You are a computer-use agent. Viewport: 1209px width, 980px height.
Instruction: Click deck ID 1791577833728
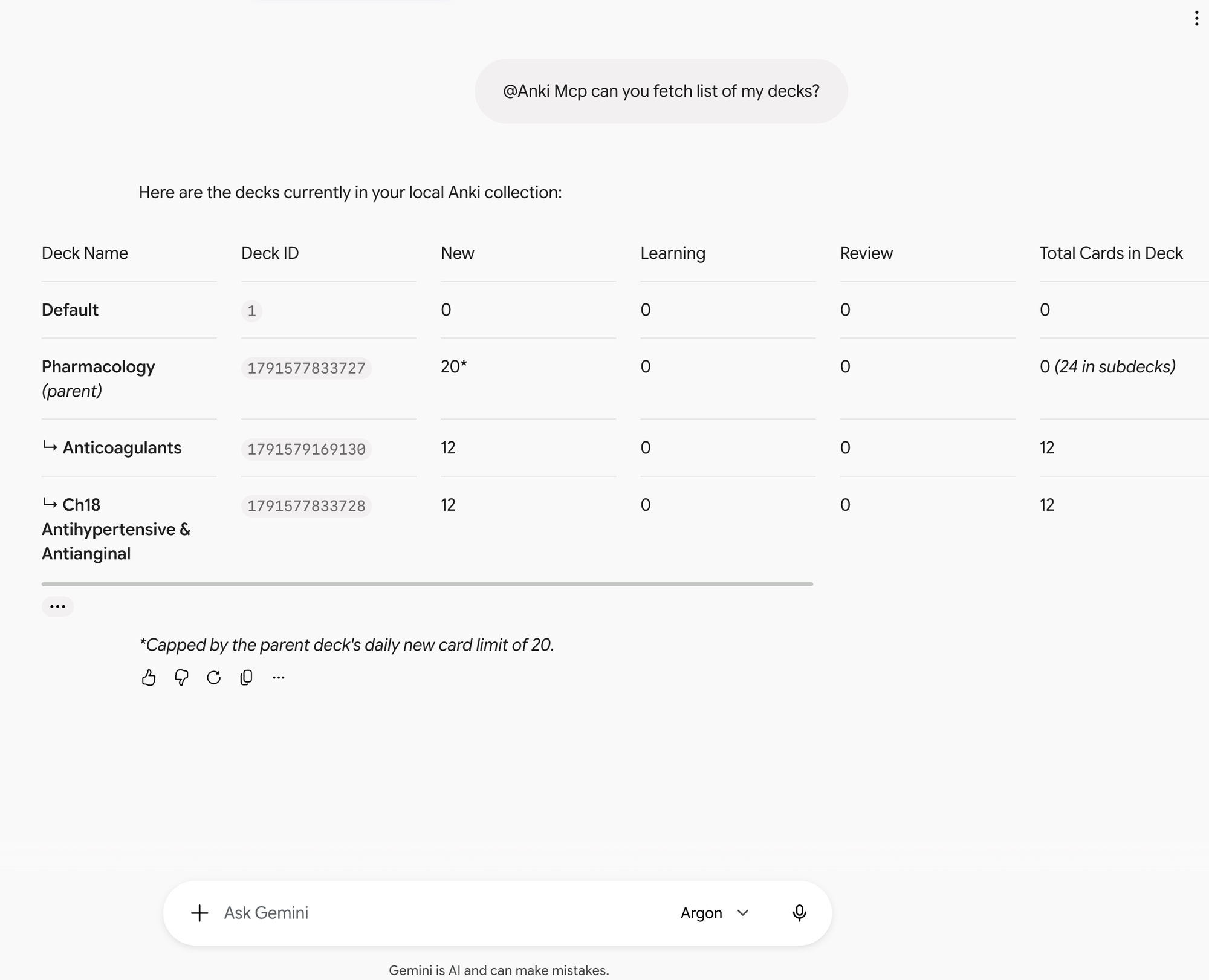click(306, 506)
